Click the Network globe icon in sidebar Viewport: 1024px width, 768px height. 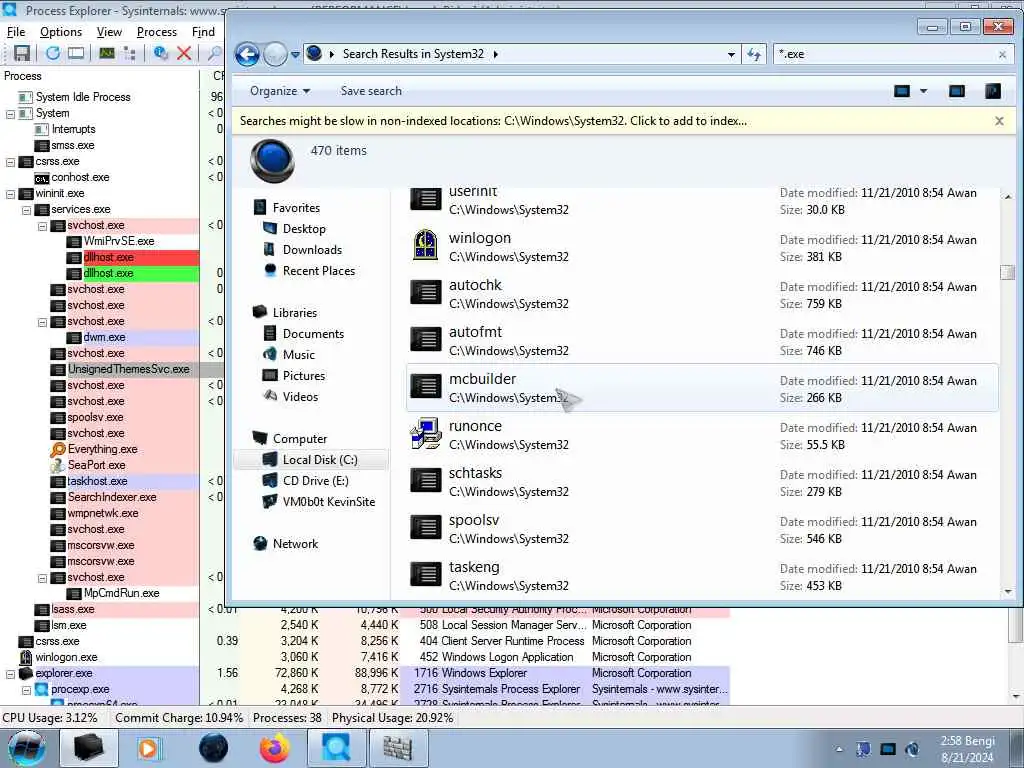click(x=261, y=543)
